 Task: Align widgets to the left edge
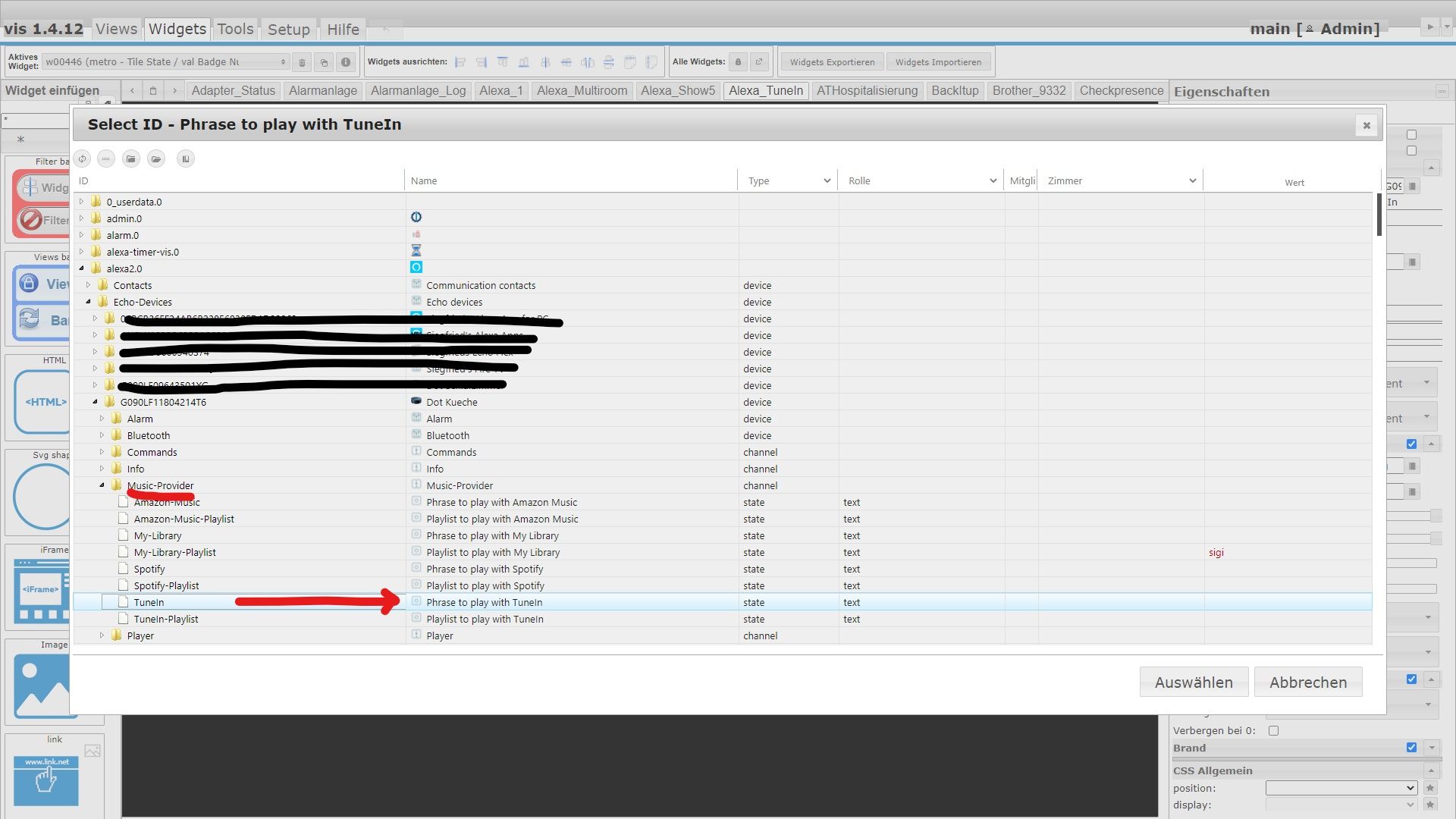460,62
